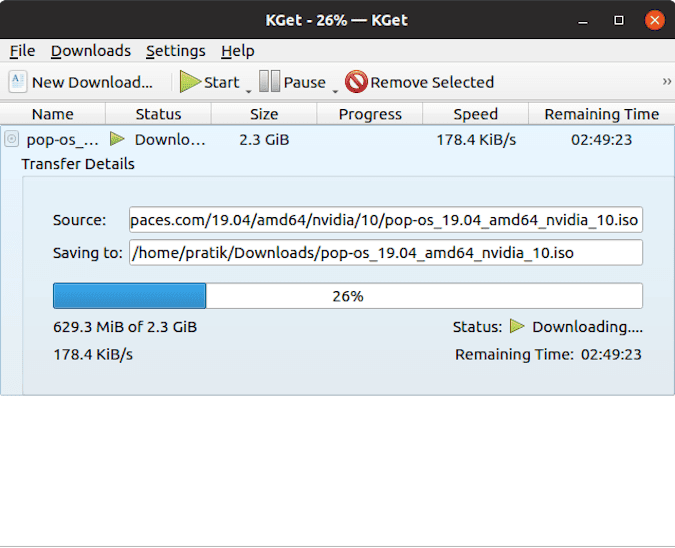Open the File menu

pos(22,51)
